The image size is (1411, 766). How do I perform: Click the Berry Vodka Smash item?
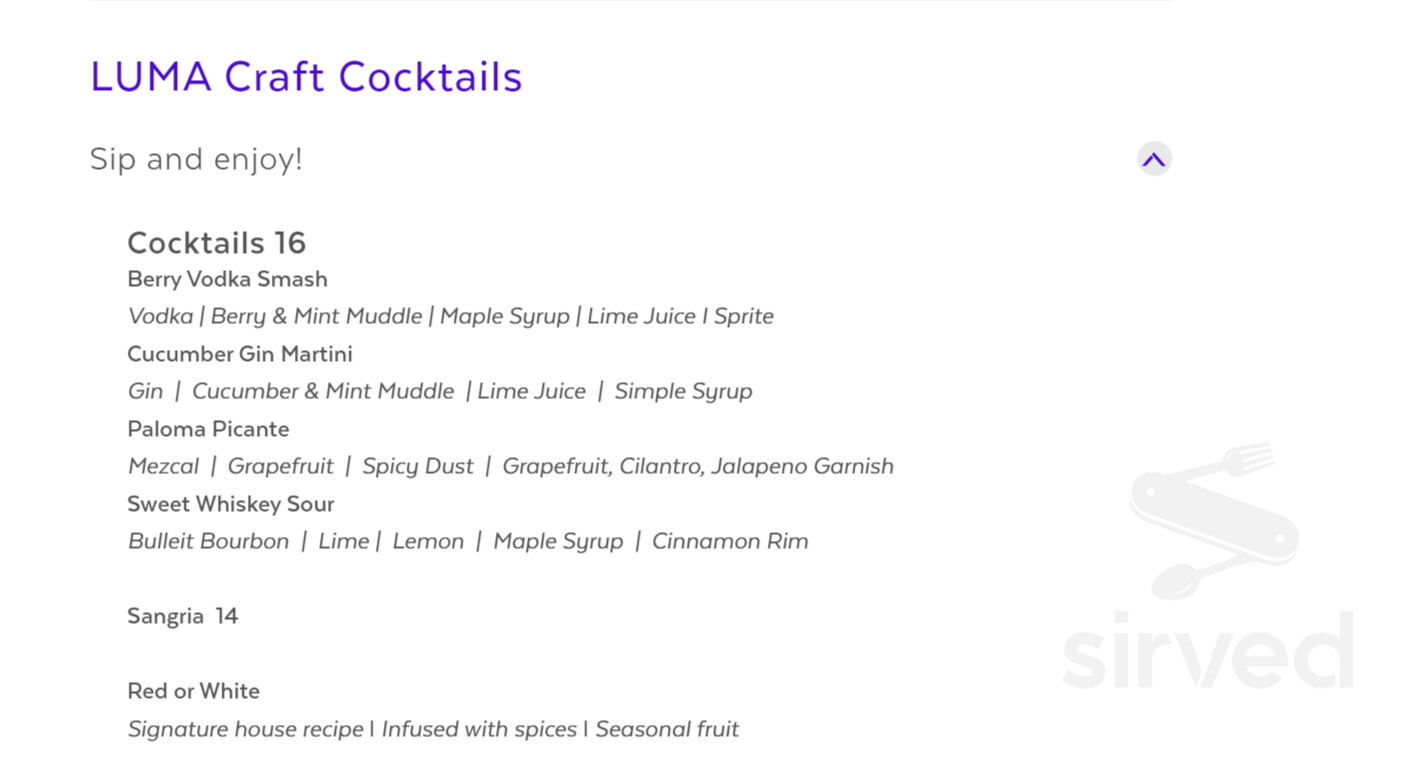[227, 279]
